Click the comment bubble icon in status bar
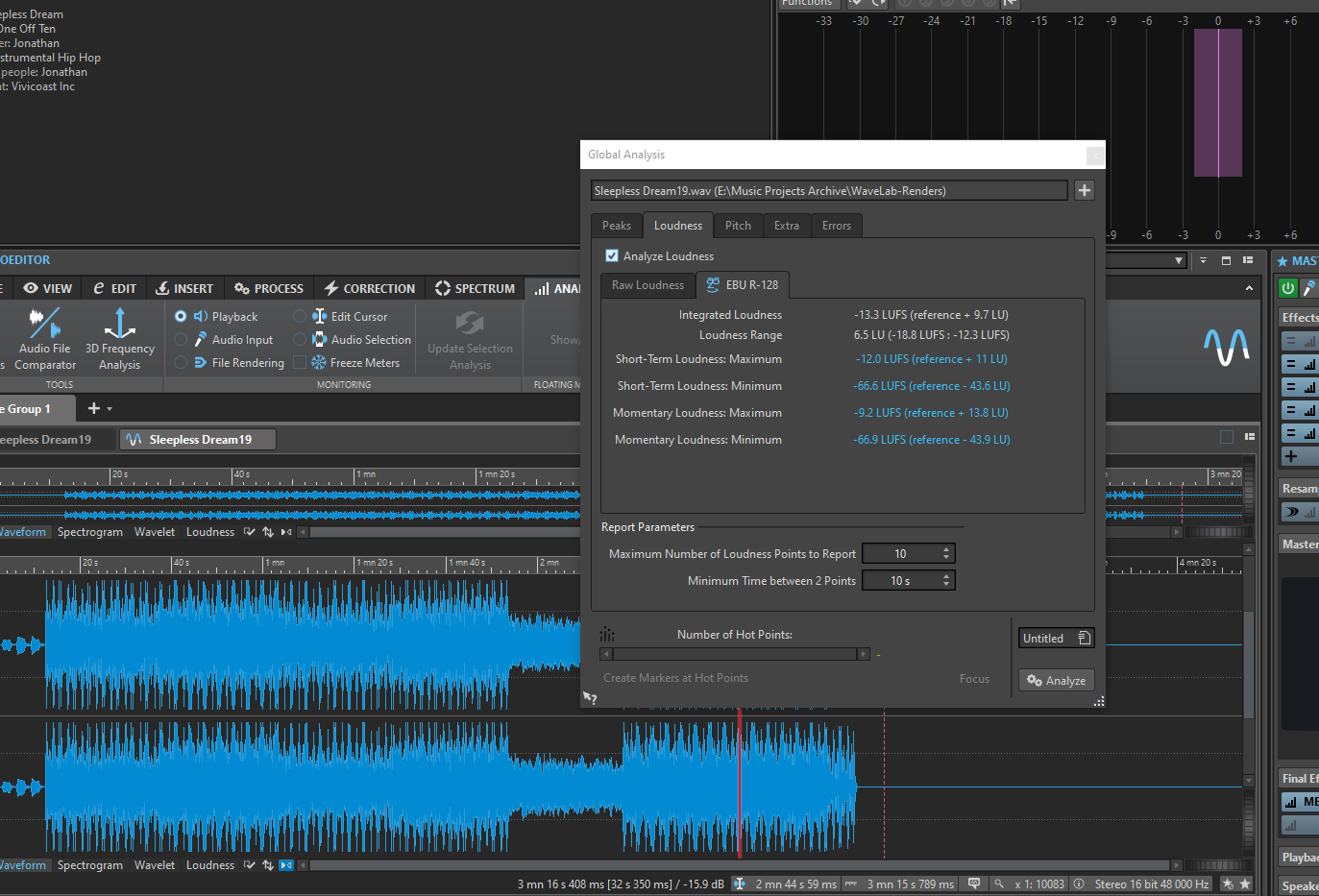Image resolution: width=1319 pixels, height=896 pixels. 974,884
